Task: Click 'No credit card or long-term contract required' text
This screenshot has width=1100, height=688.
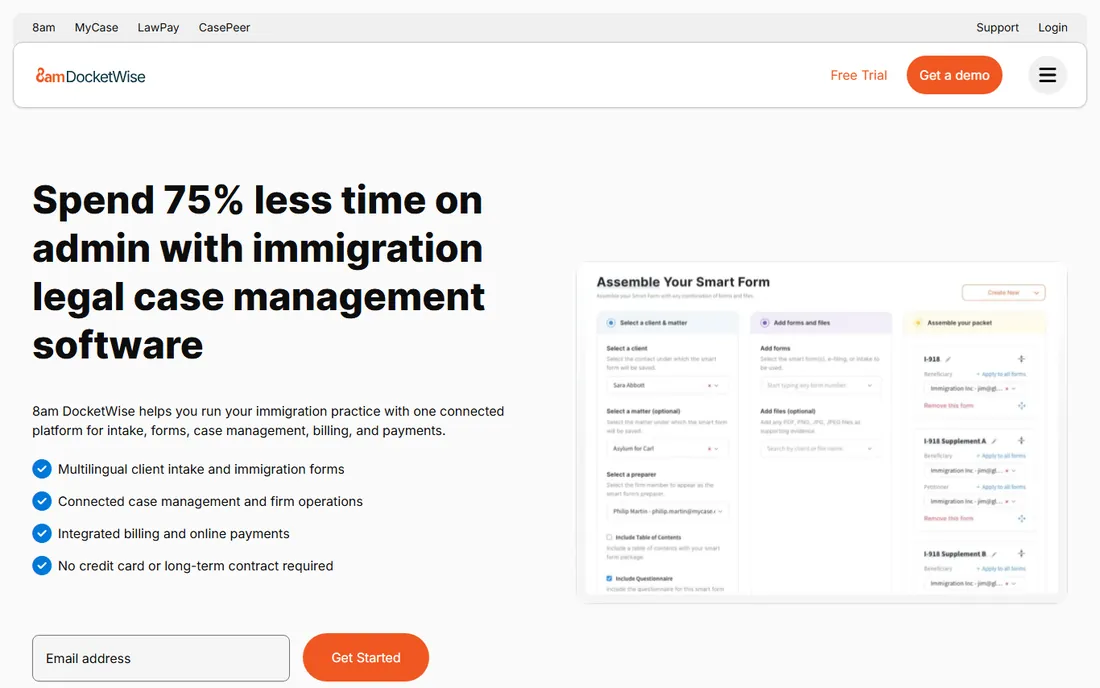Action: (x=195, y=566)
